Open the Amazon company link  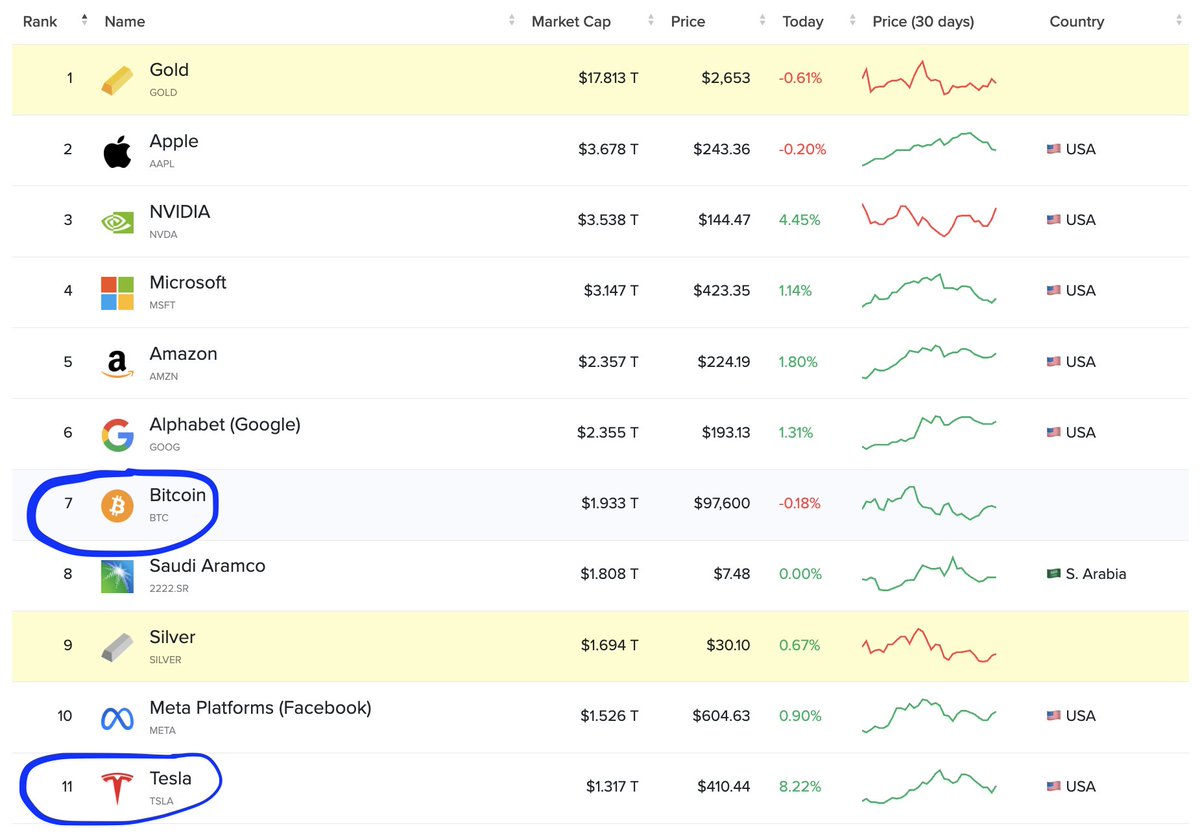click(183, 354)
